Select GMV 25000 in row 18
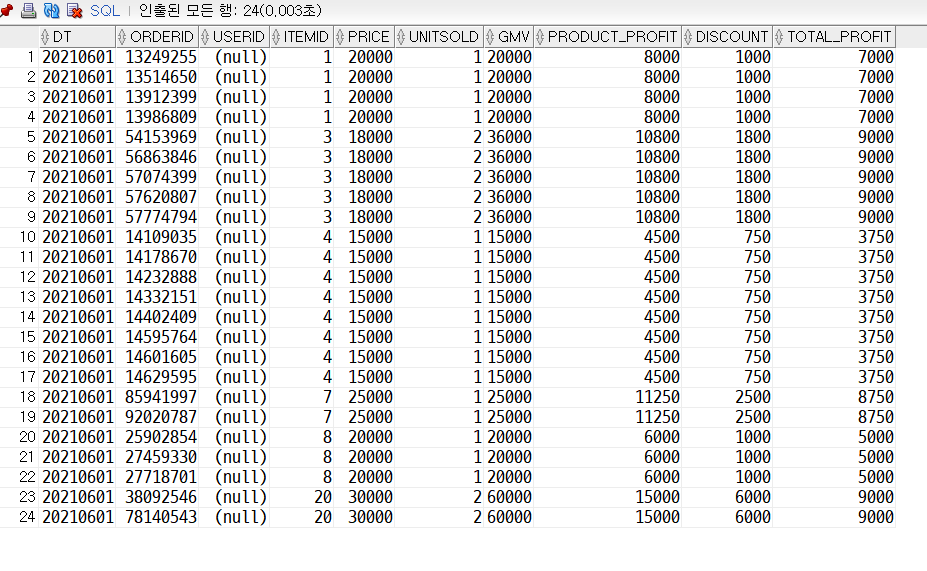The image size is (927, 571). point(510,397)
